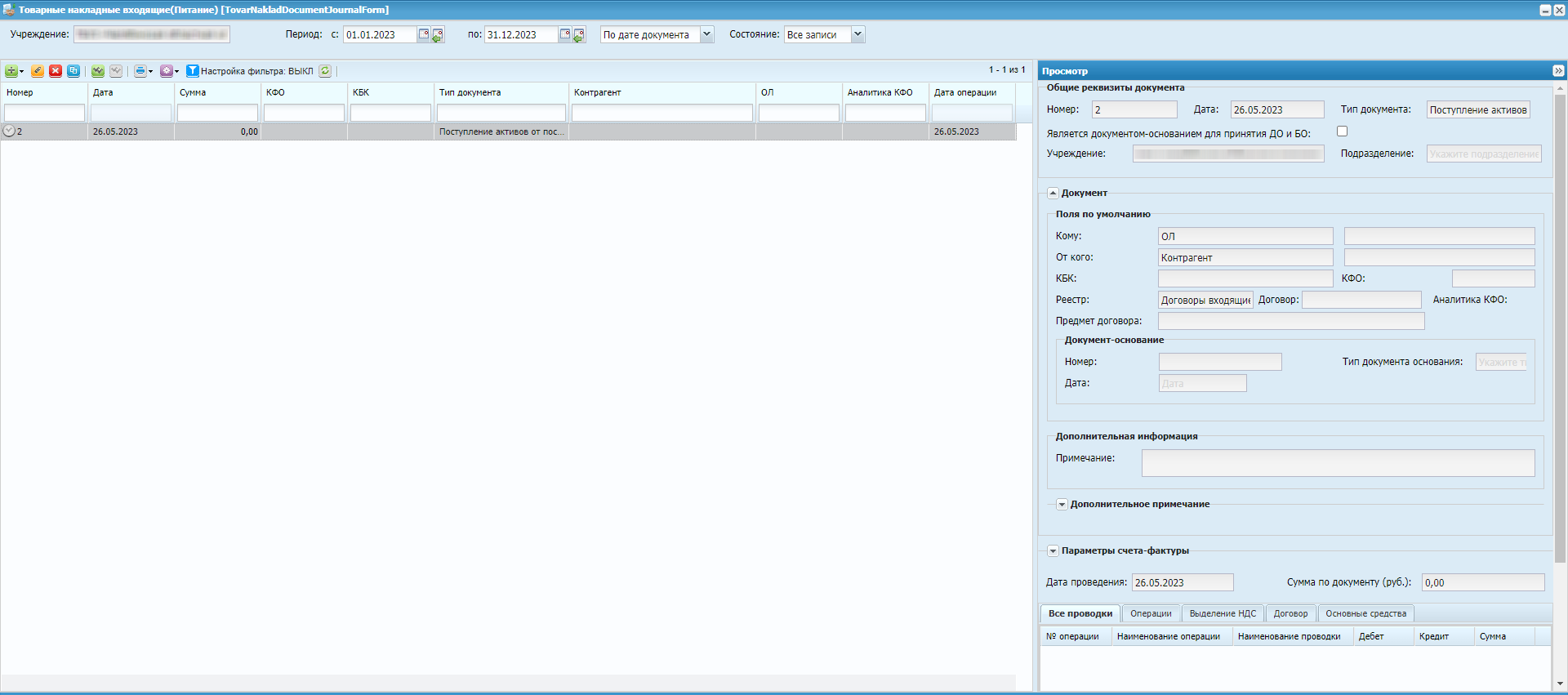Click the Предмет договора field
The height and width of the screenshot is (695, 1568).
pos(1291,321)
